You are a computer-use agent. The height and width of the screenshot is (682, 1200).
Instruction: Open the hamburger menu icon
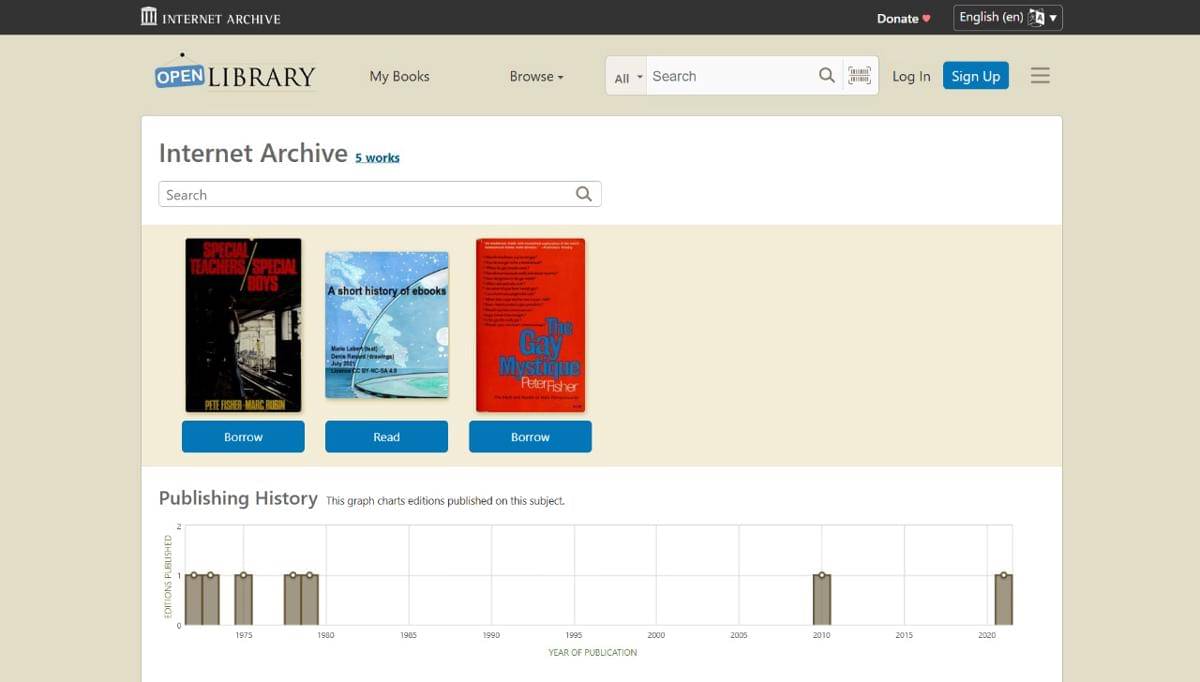(1040, 76)
